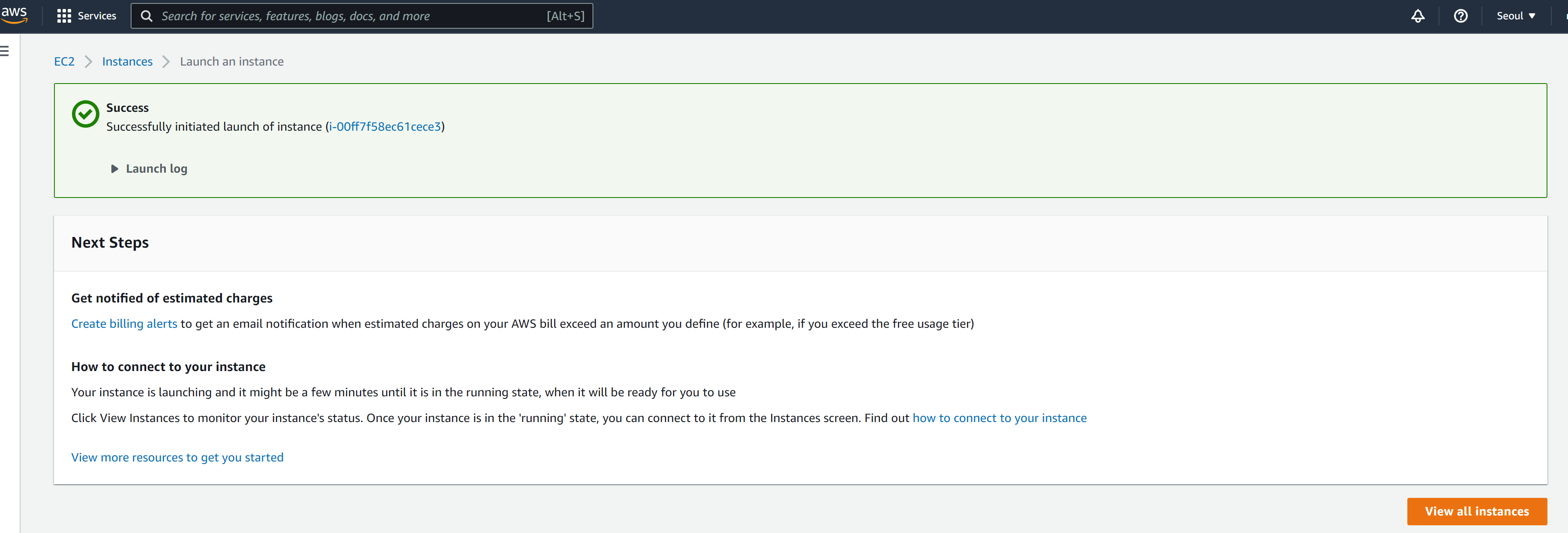1568x533 pixels.
Task: Click the Next Steps heading
Action: pyautogui.click(x=110, y=243)
